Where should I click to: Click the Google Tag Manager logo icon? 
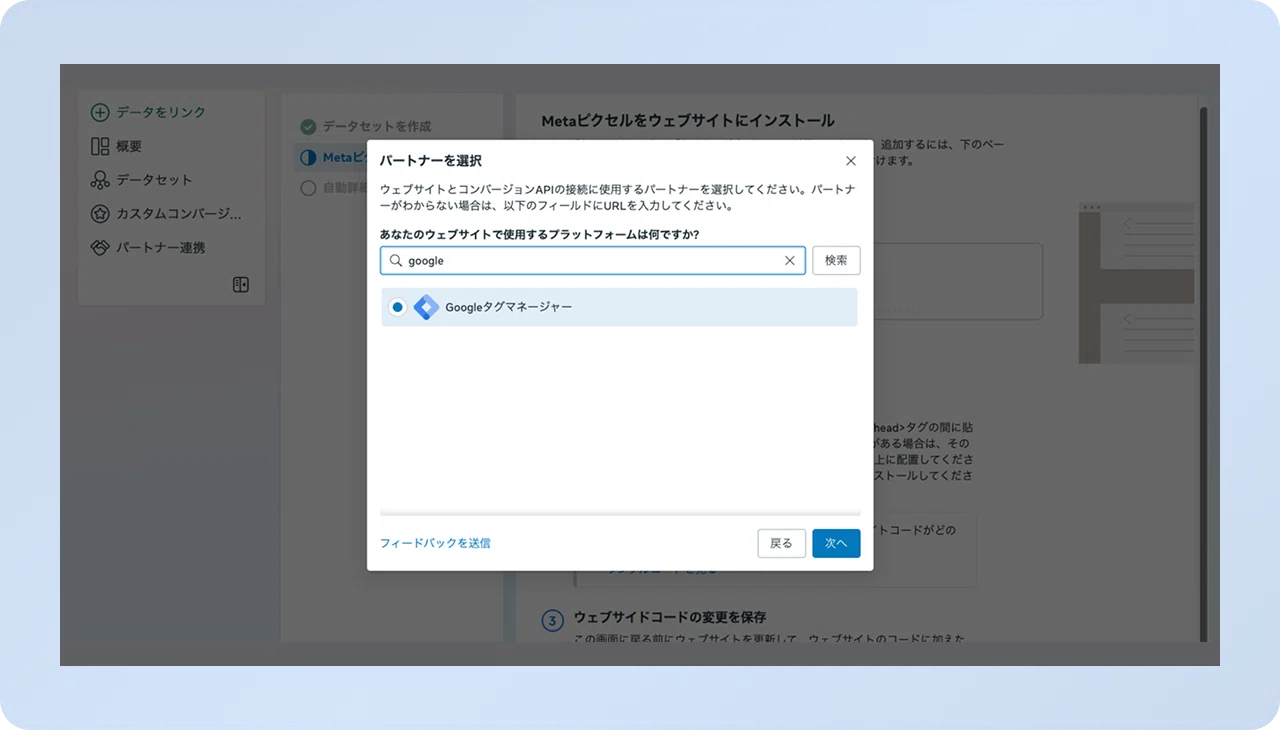tap(427, 307)
